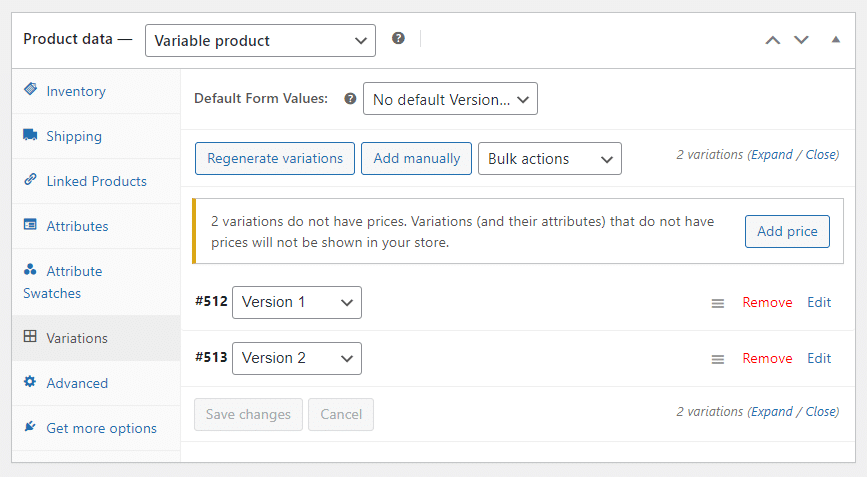Open the Shipping tab
Image resolution: width=867 pixels, height=477 pixels.
(96, 136)
